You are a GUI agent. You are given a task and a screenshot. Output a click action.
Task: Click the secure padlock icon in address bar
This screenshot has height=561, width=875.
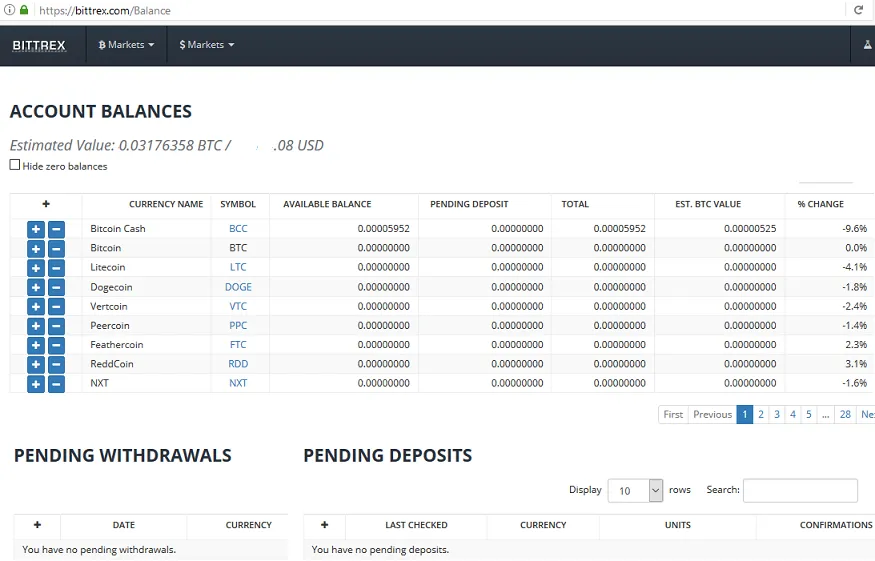(x=24, y=9)
